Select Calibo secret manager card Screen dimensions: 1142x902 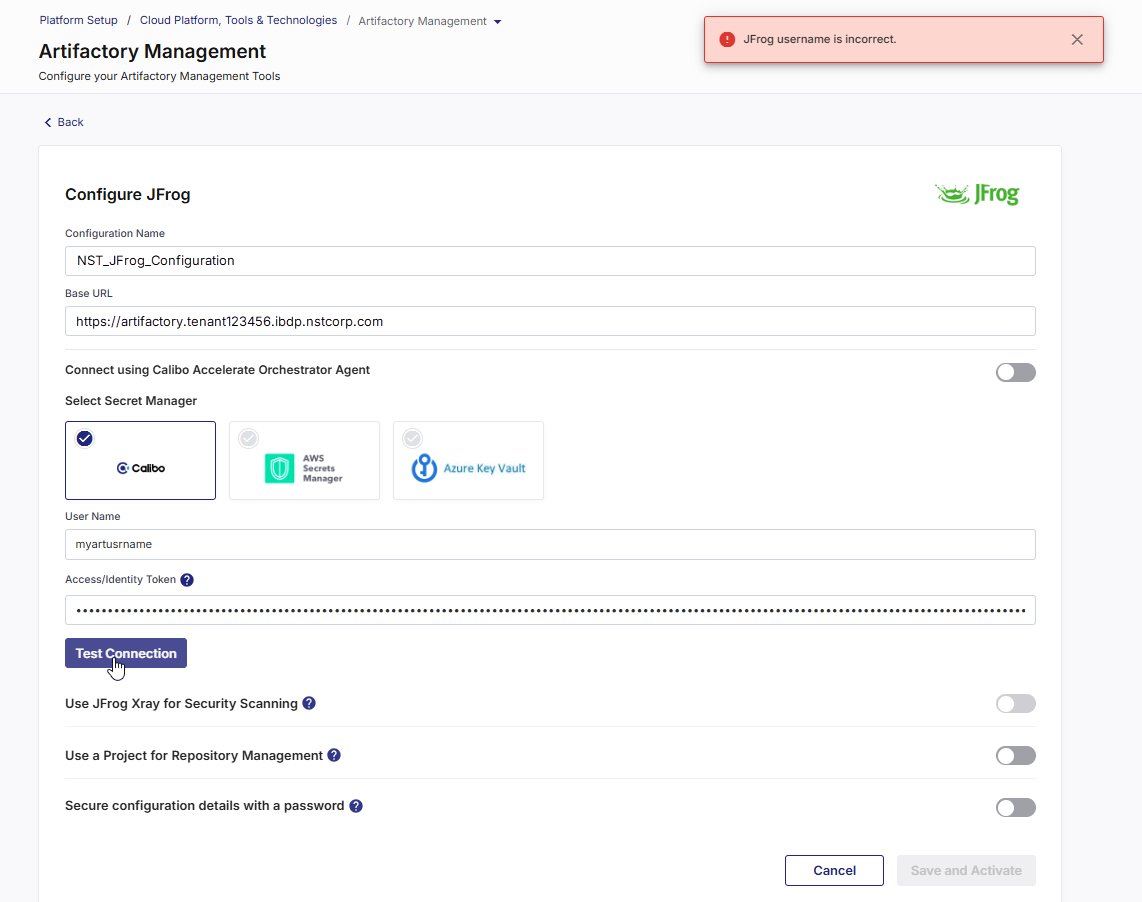coord(140,460)
